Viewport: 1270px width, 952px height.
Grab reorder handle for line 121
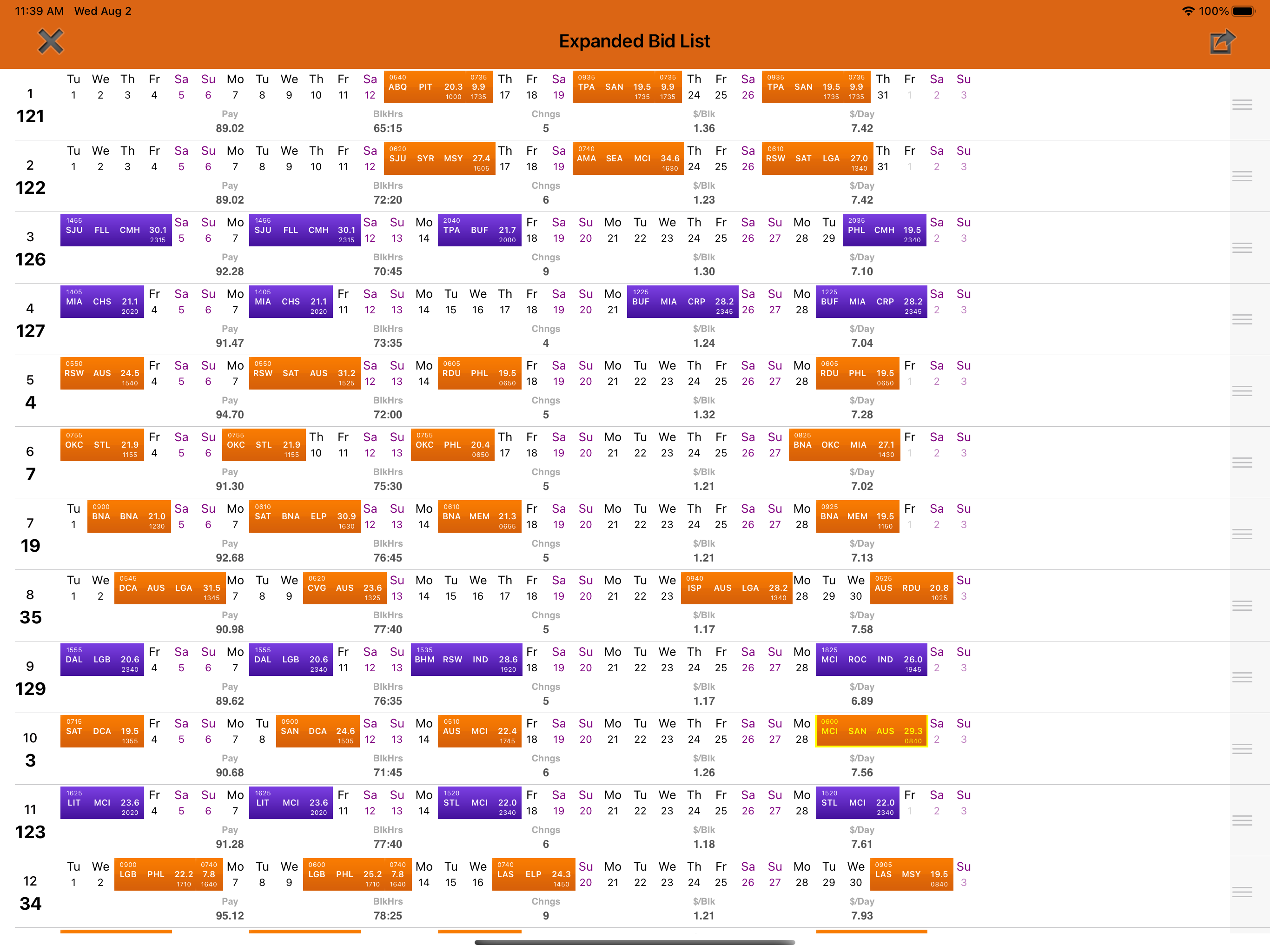pyautogui.click(x=1242, y=105)
